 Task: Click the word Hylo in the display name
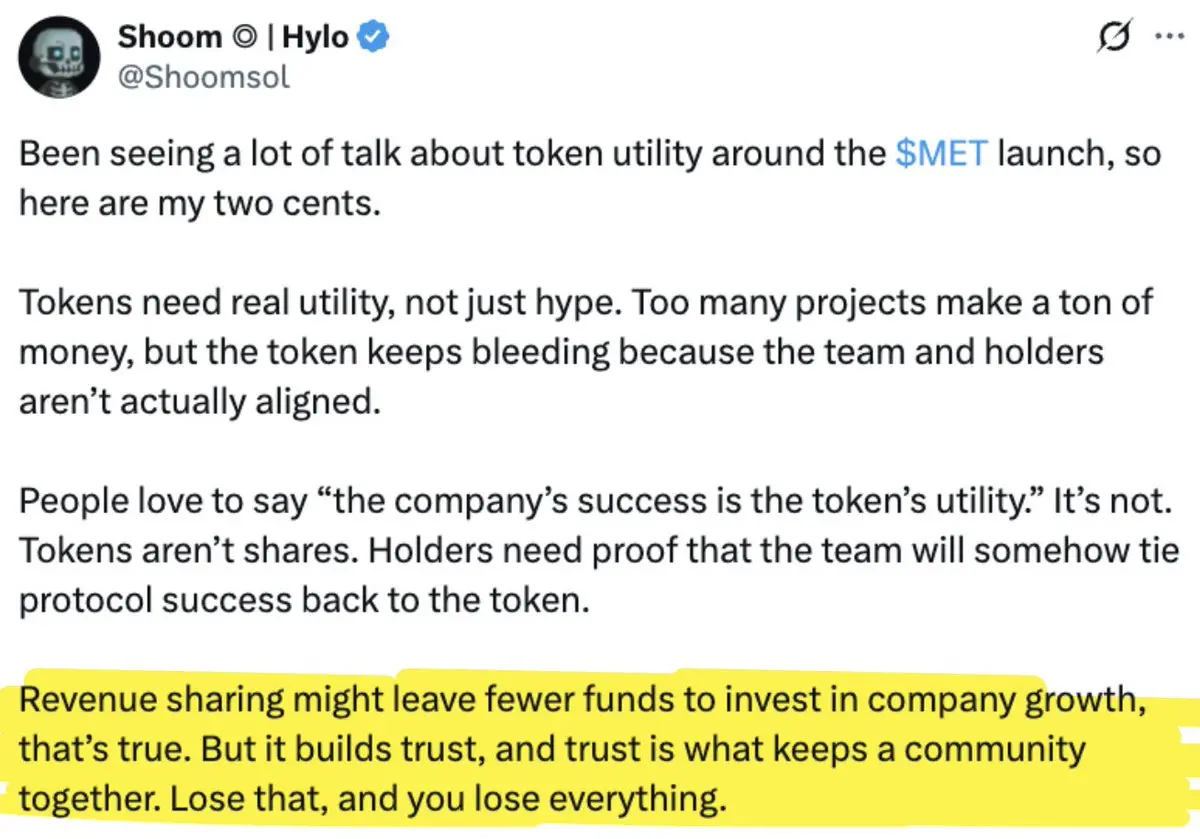coord(316,38)
